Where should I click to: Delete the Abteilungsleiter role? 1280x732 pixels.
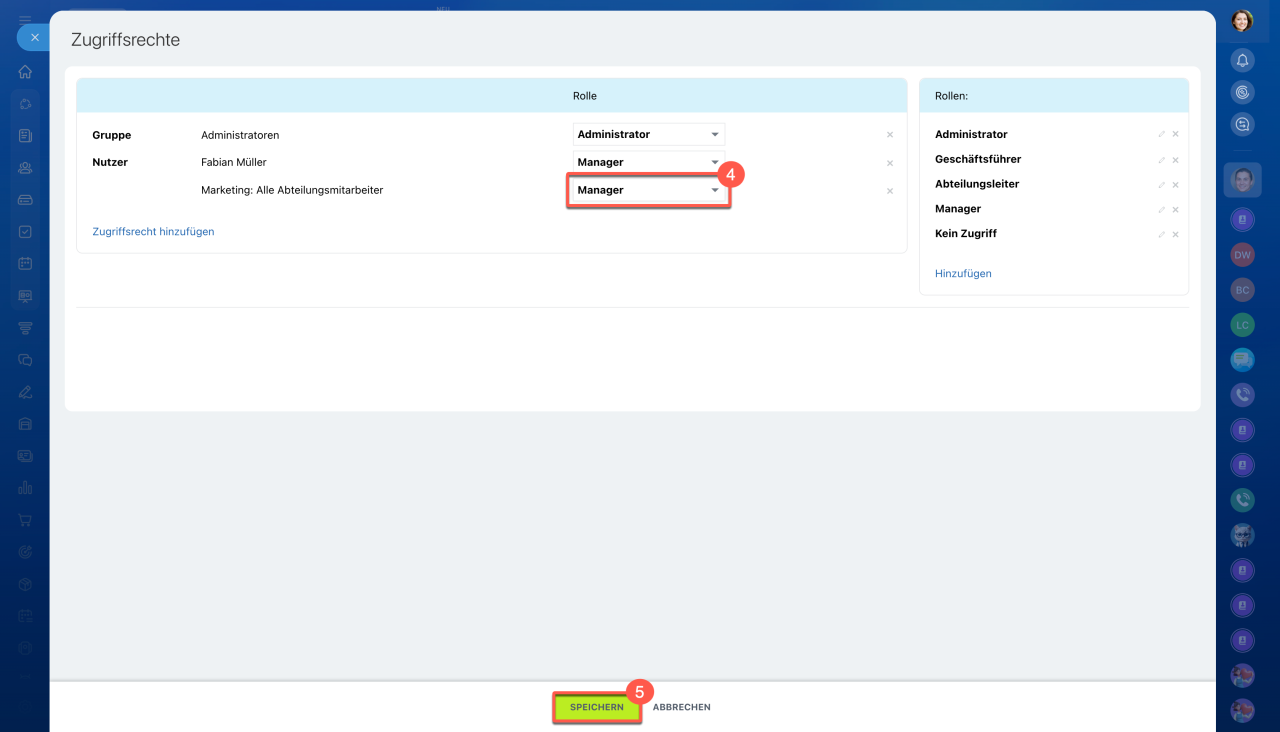[1176, 184]
